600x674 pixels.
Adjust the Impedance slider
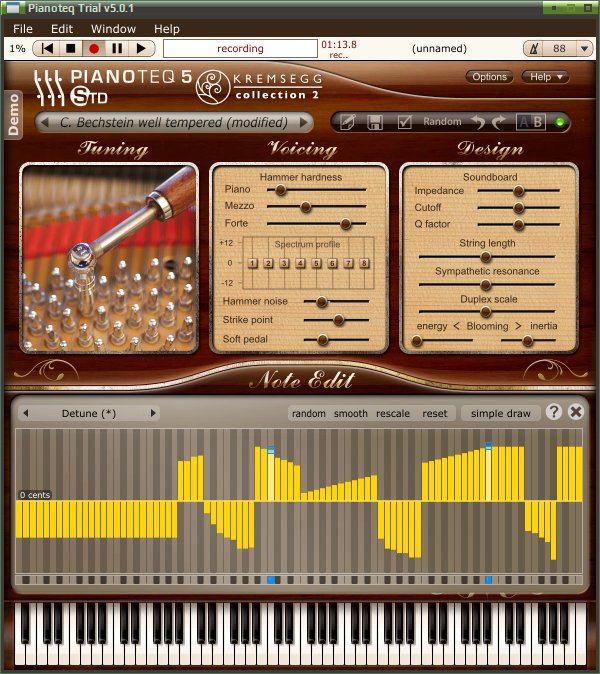tap(519, 191)
